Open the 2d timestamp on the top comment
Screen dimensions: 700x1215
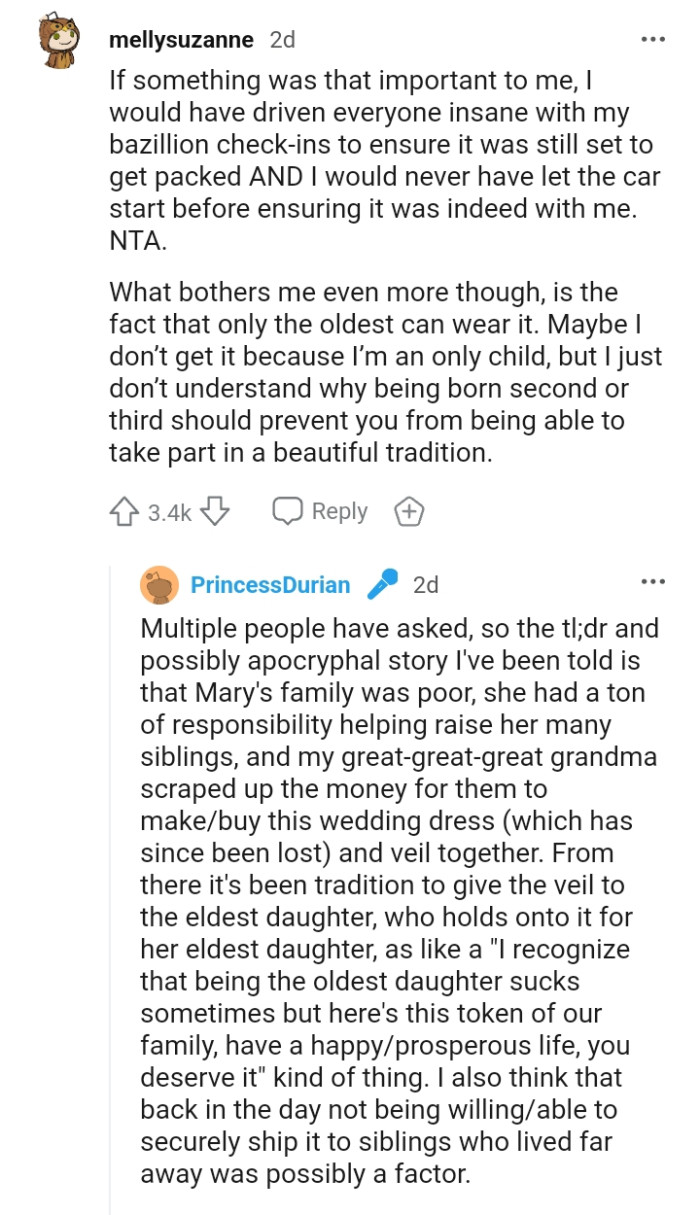[x=282, y=39]
